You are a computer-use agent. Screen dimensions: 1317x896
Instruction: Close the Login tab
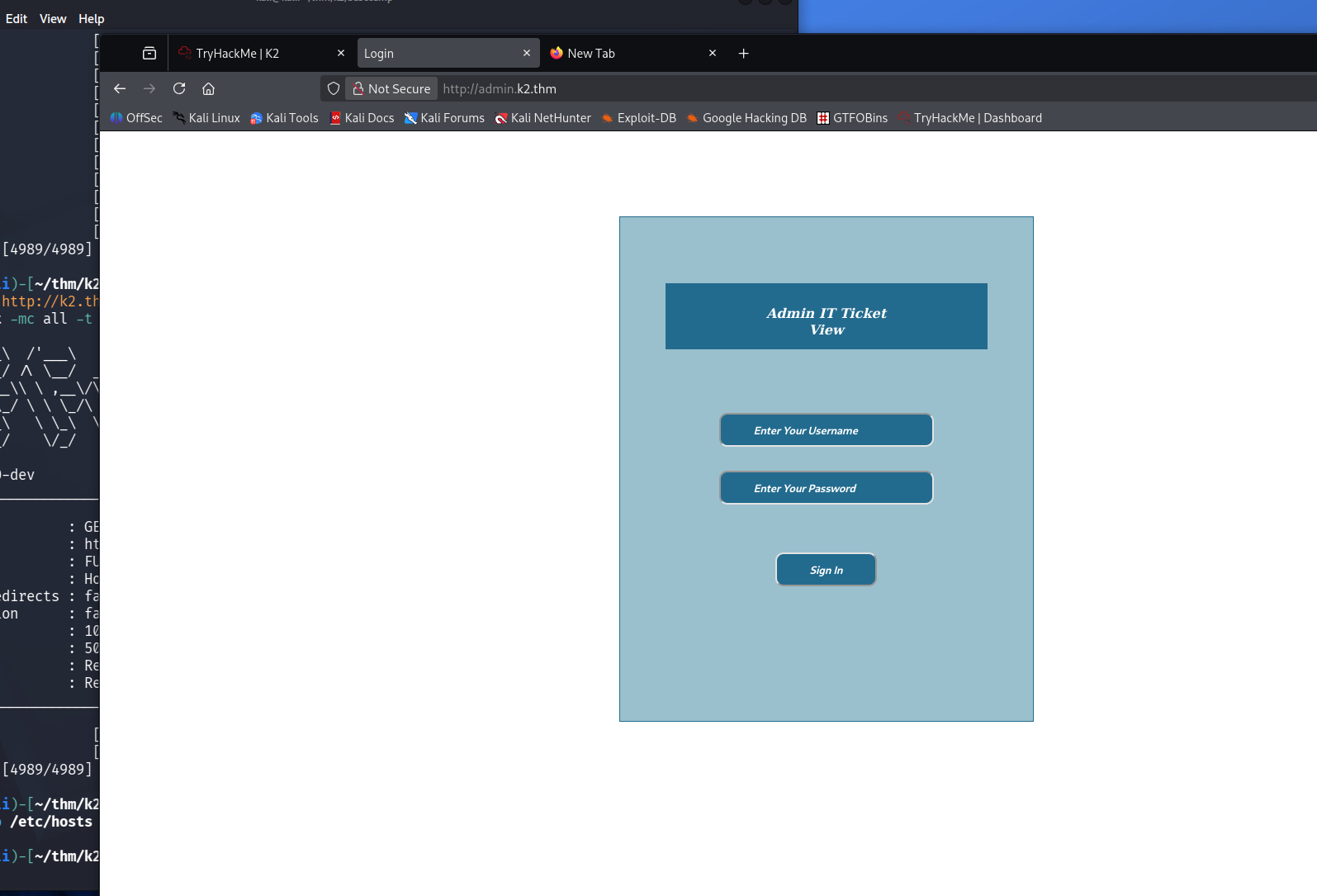(x=527, y=53)
